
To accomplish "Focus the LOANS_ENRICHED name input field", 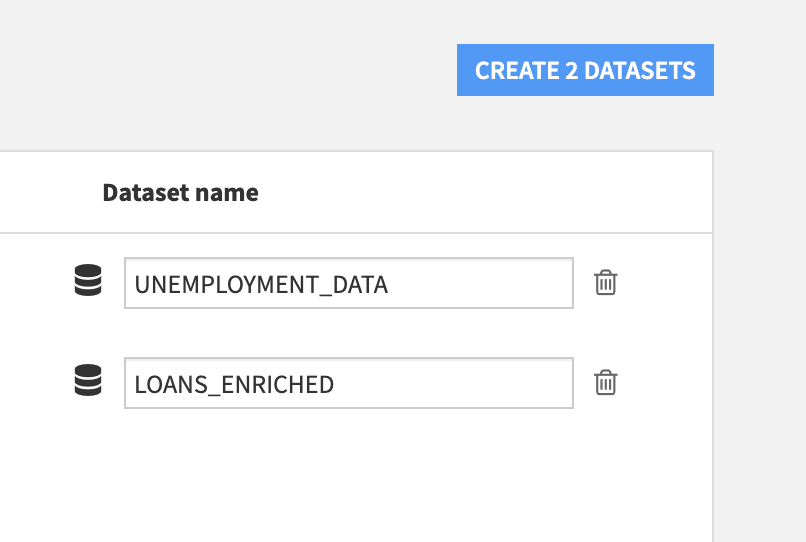I will (348, 383).
